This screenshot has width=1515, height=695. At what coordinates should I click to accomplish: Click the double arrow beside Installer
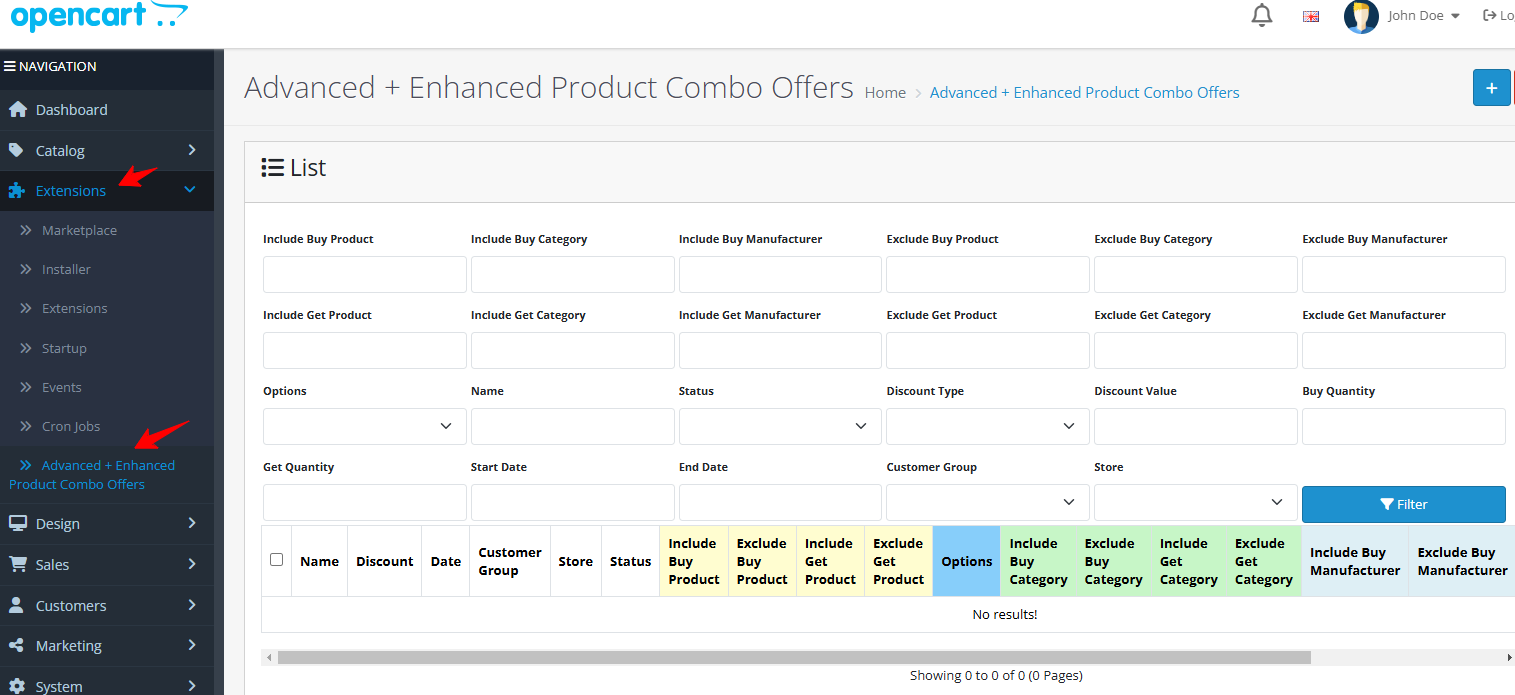(26, 269)
